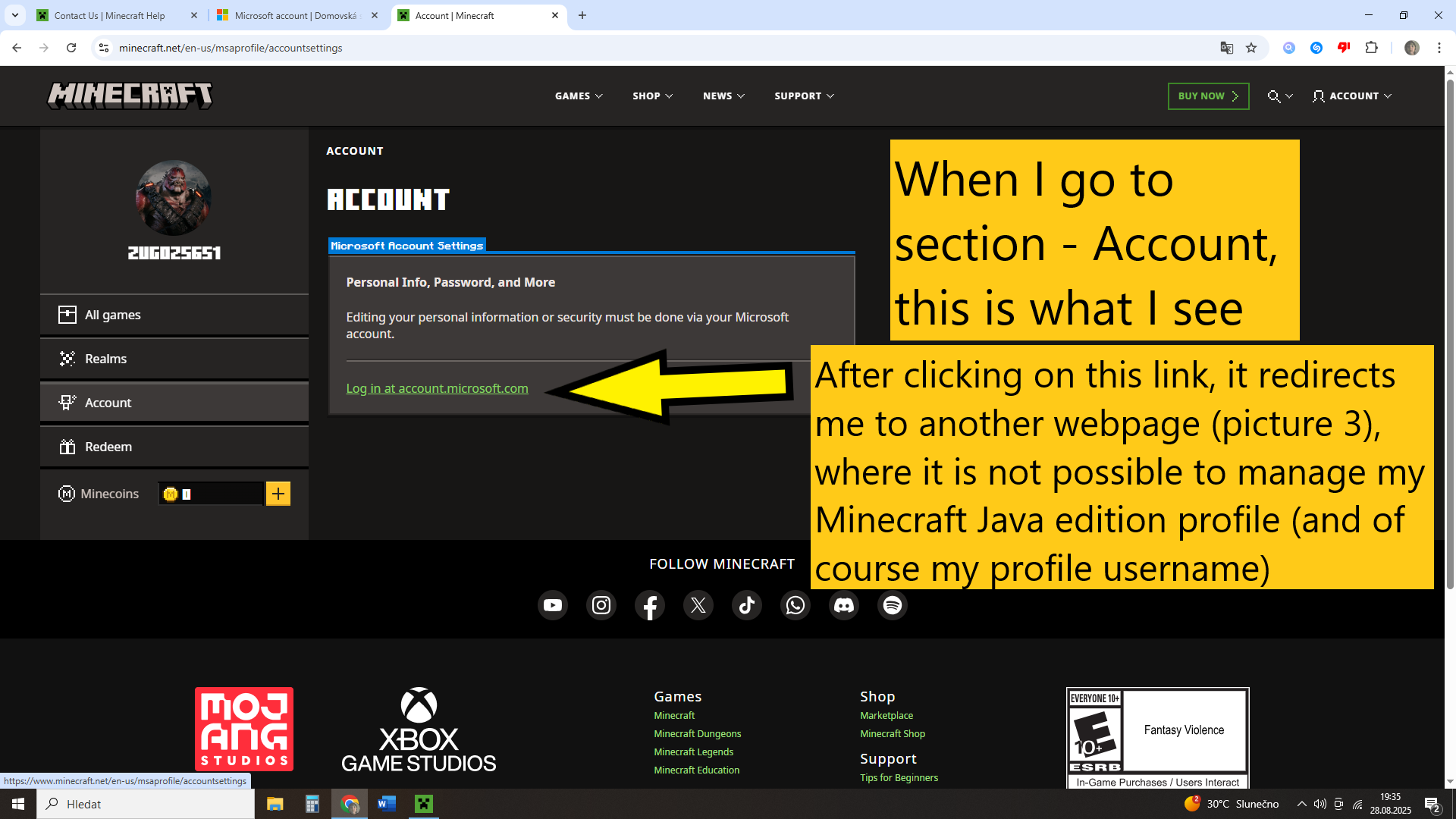Open Windows Start menu
Screen dimensions: 1456x819
pyautogui.click(x=18, y=804)
